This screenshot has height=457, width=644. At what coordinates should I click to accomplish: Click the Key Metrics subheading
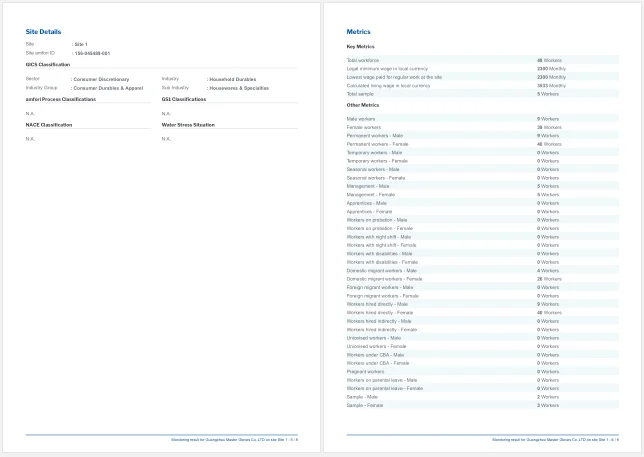[360, 47]
